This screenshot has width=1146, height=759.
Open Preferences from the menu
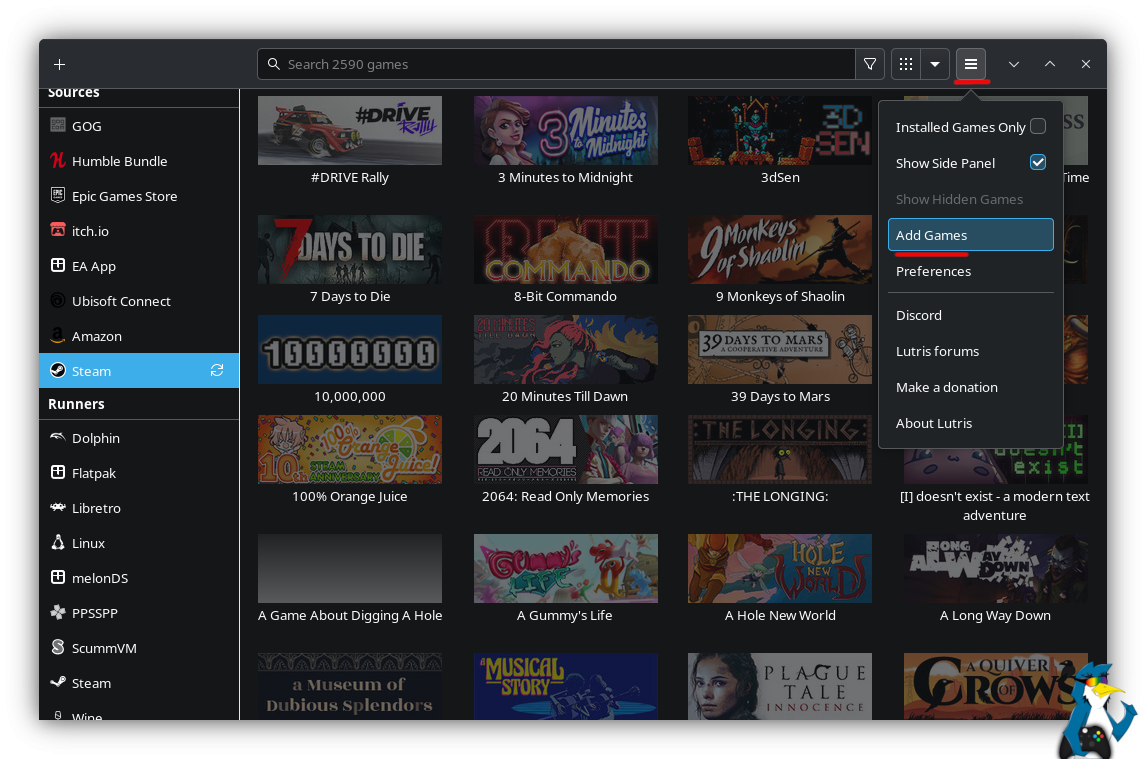933,271
